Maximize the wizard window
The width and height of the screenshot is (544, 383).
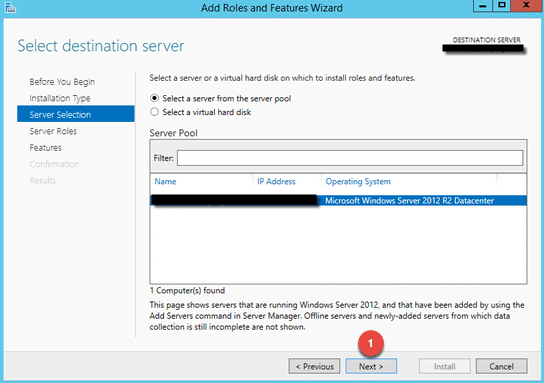(502, 6)
